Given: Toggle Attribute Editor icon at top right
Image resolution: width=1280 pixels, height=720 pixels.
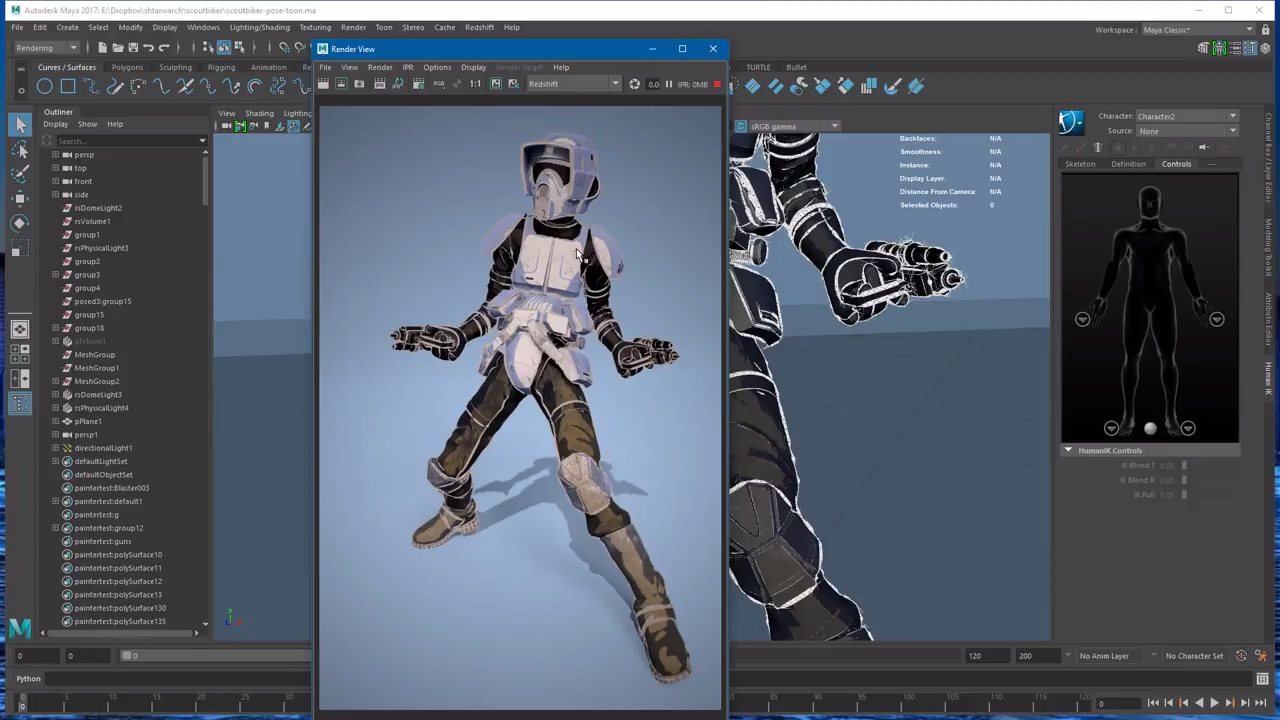Looking at the screenshot, I should (x=1235, y=48).
